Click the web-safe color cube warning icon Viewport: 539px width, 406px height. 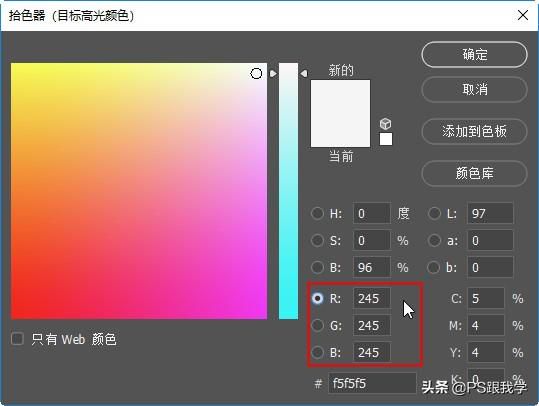click(x=385, y=124)
